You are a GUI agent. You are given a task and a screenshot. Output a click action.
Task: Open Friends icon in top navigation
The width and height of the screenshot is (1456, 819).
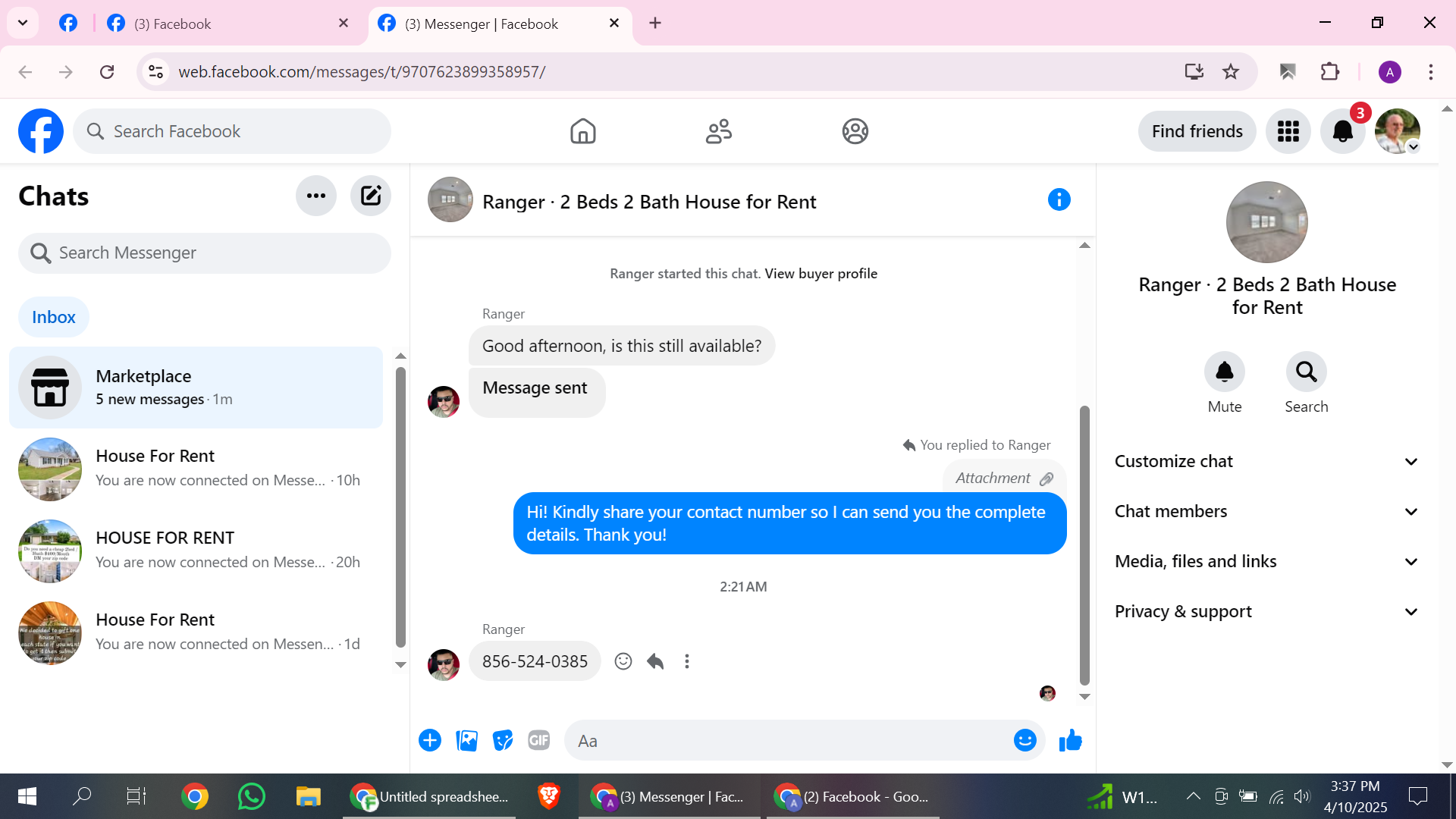coord(719,131)
